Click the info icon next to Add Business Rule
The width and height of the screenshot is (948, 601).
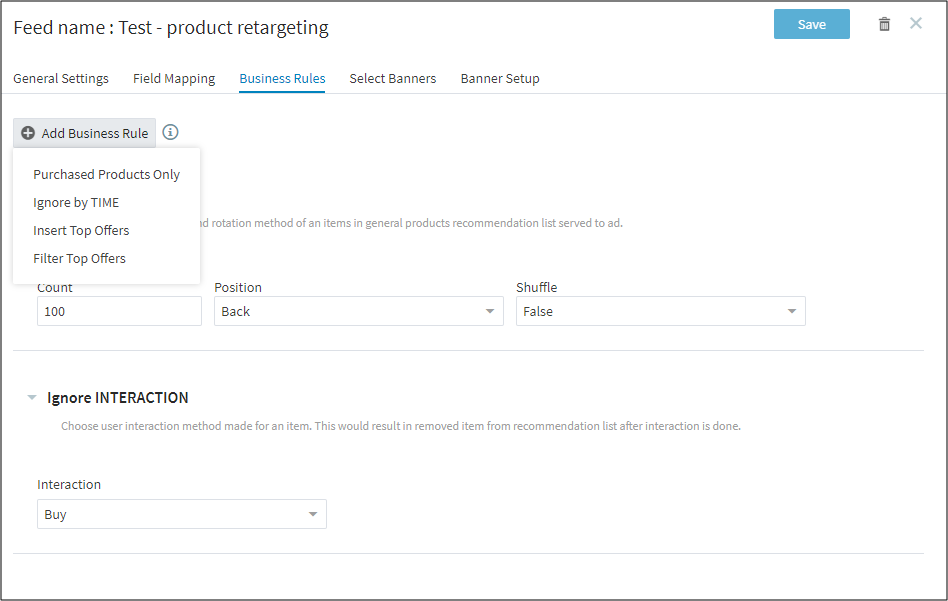click(170, 132)
